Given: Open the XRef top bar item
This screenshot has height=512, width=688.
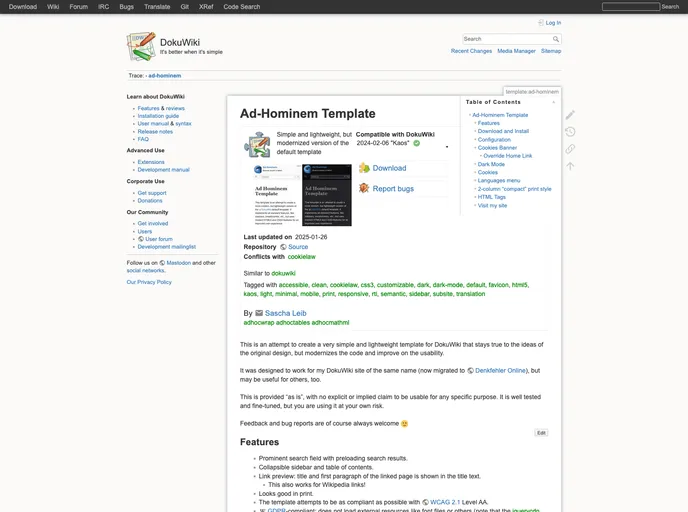Looking at the screenshot, I should pos(206,7).
